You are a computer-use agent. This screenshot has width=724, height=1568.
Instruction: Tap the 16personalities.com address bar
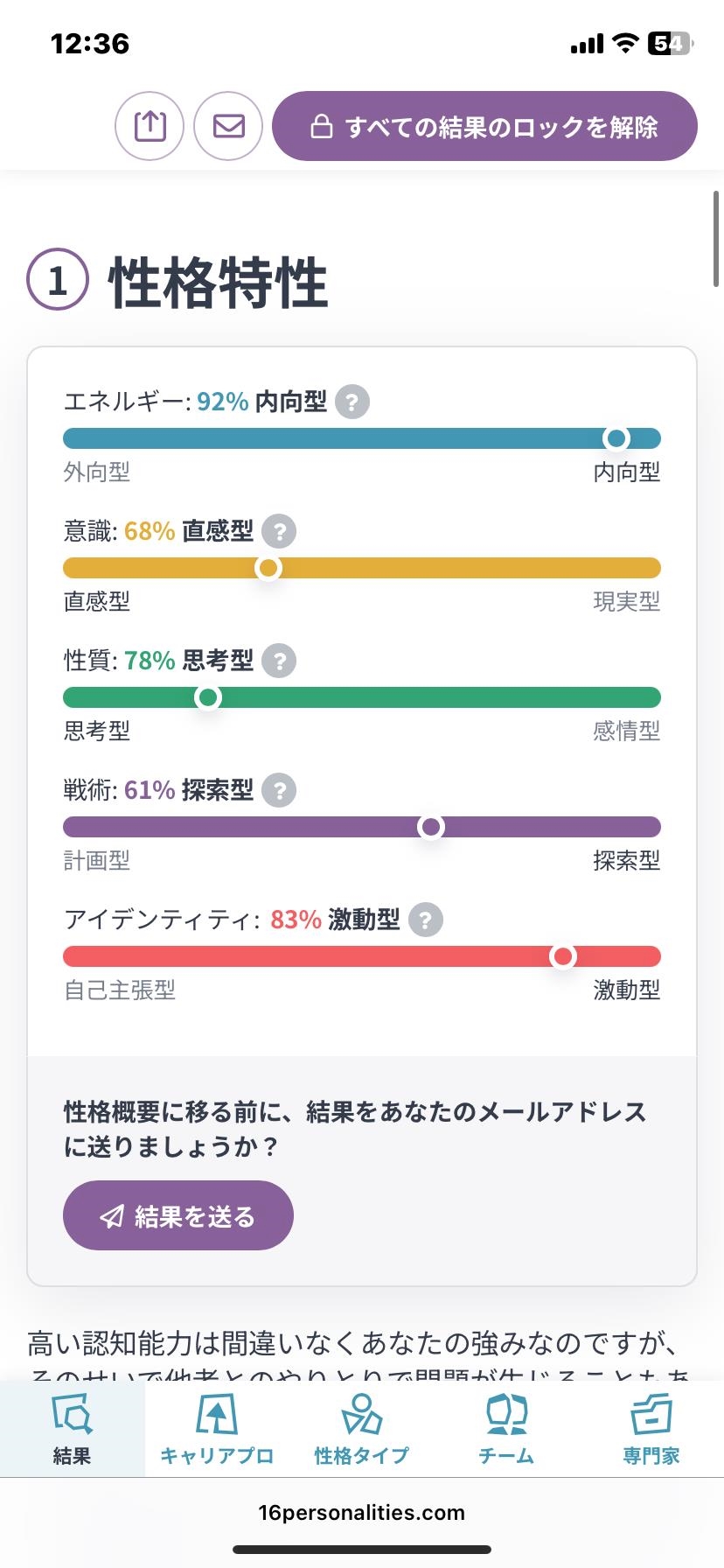(361, 1513)
